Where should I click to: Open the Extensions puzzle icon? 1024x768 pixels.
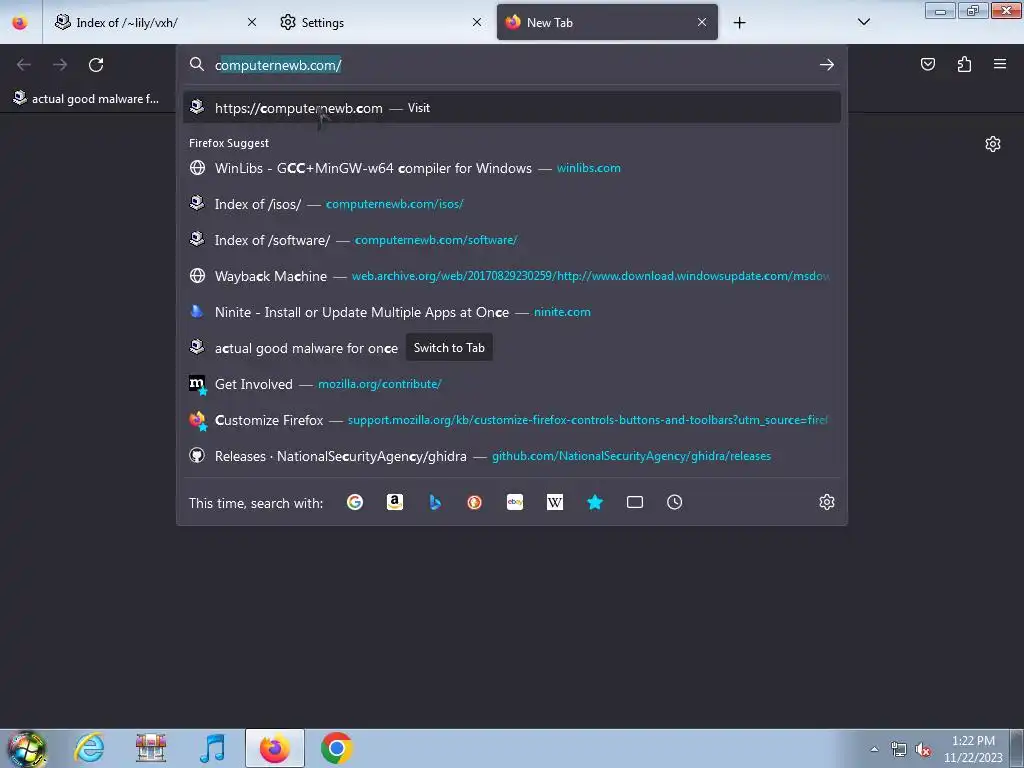[964, 64]
